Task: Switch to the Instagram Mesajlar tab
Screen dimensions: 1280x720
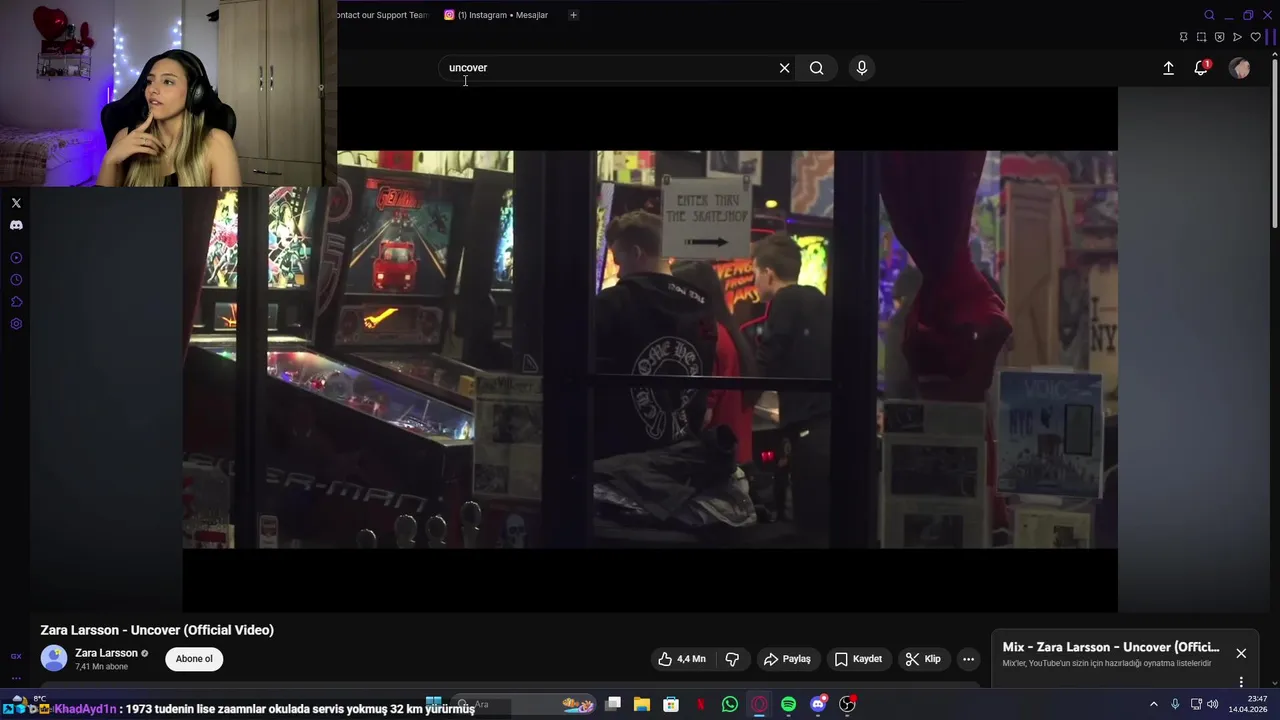Action: click(497, 15)
